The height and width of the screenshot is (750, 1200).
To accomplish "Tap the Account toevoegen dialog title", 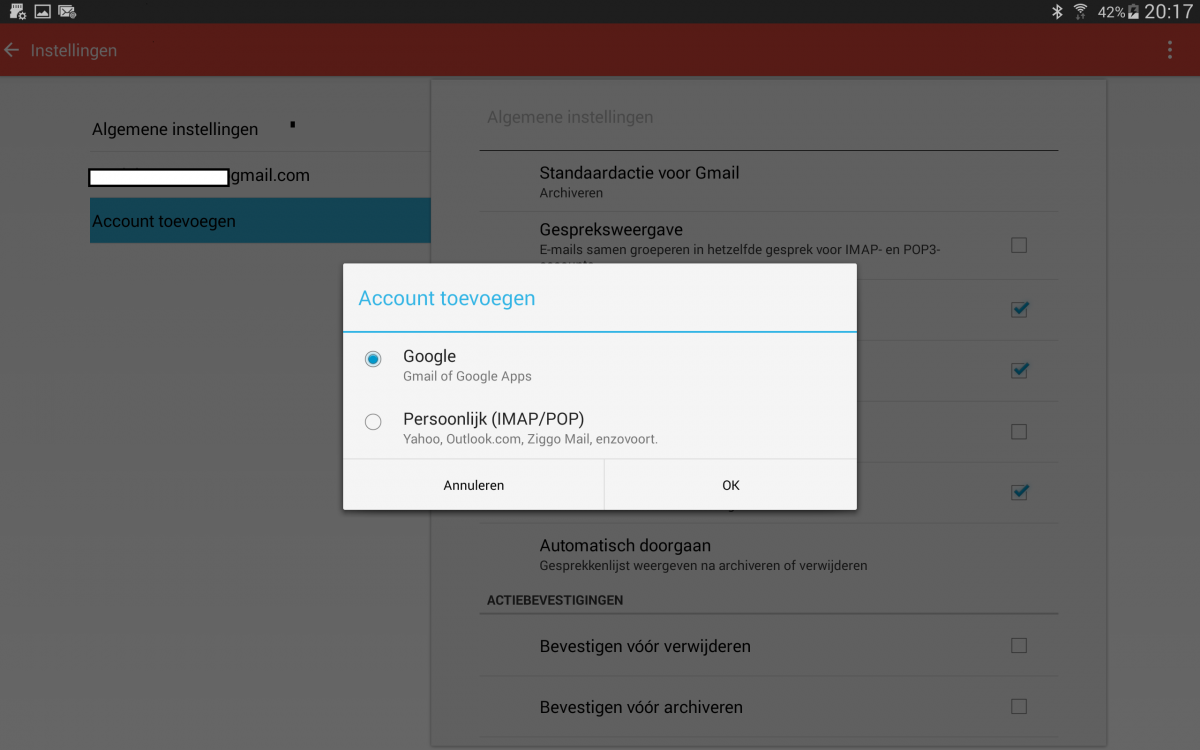I will (447, 298).
